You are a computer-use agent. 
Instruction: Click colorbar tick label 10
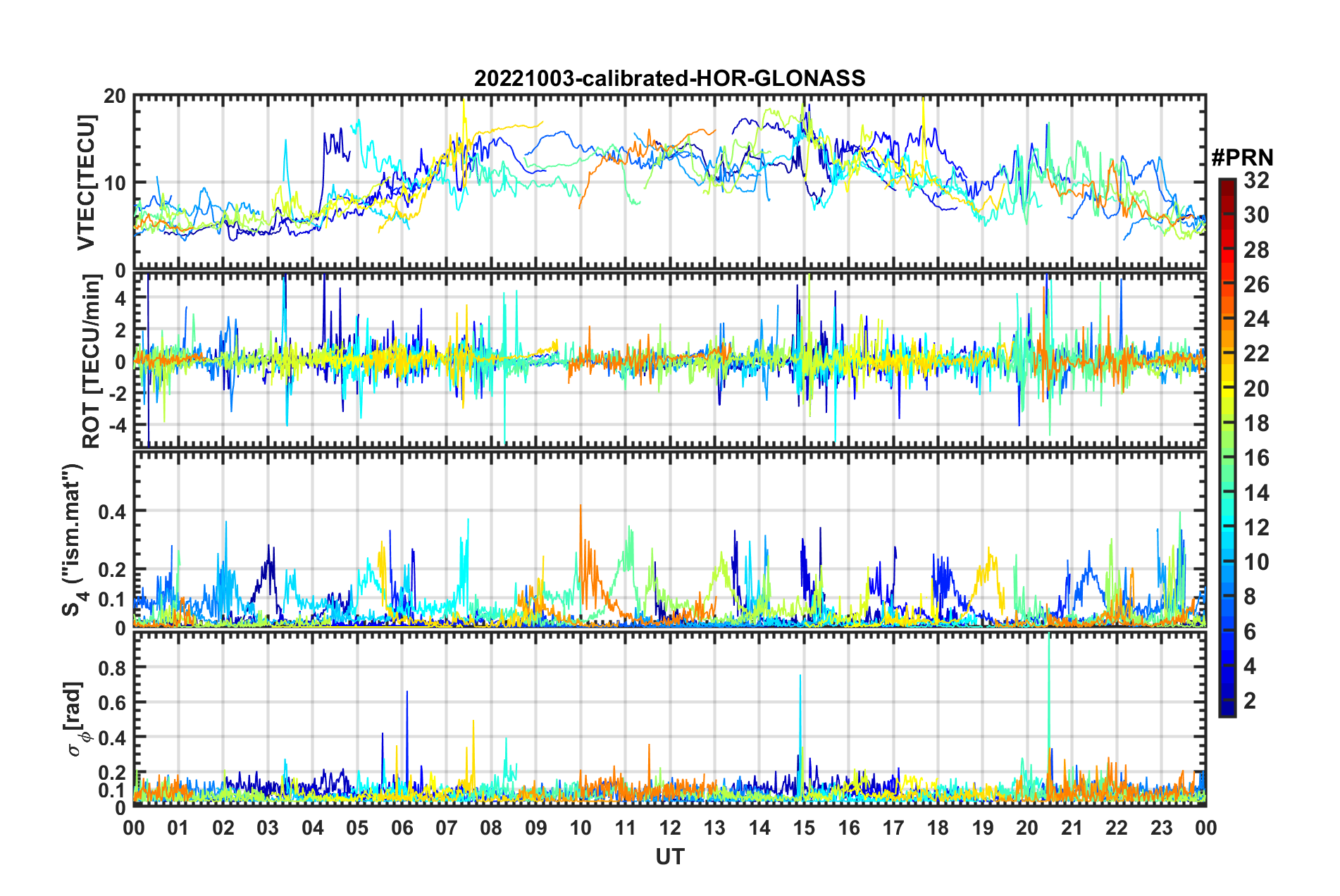click(x=1255, y=562)
